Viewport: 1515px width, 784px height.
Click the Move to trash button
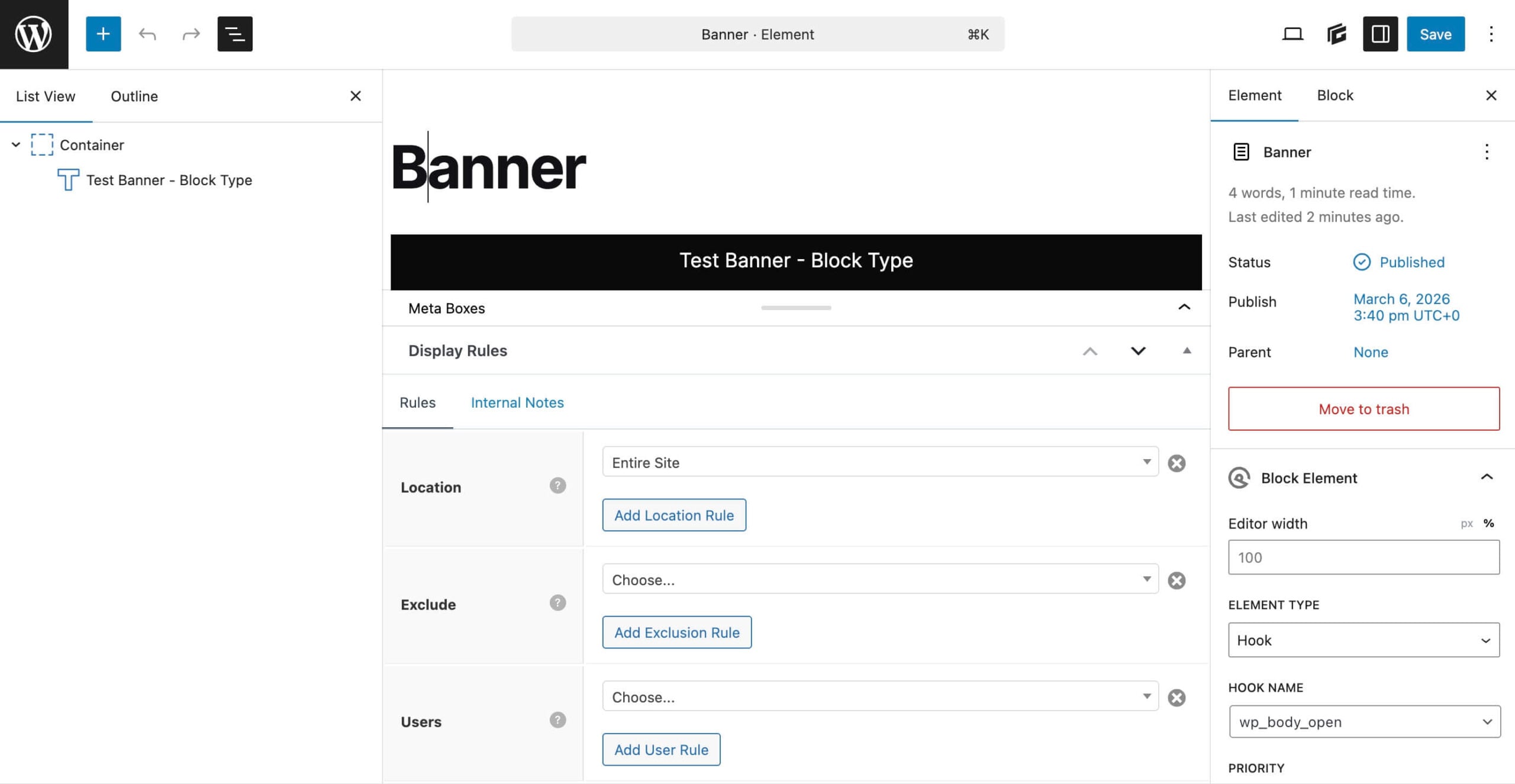tap(1363, 409)
